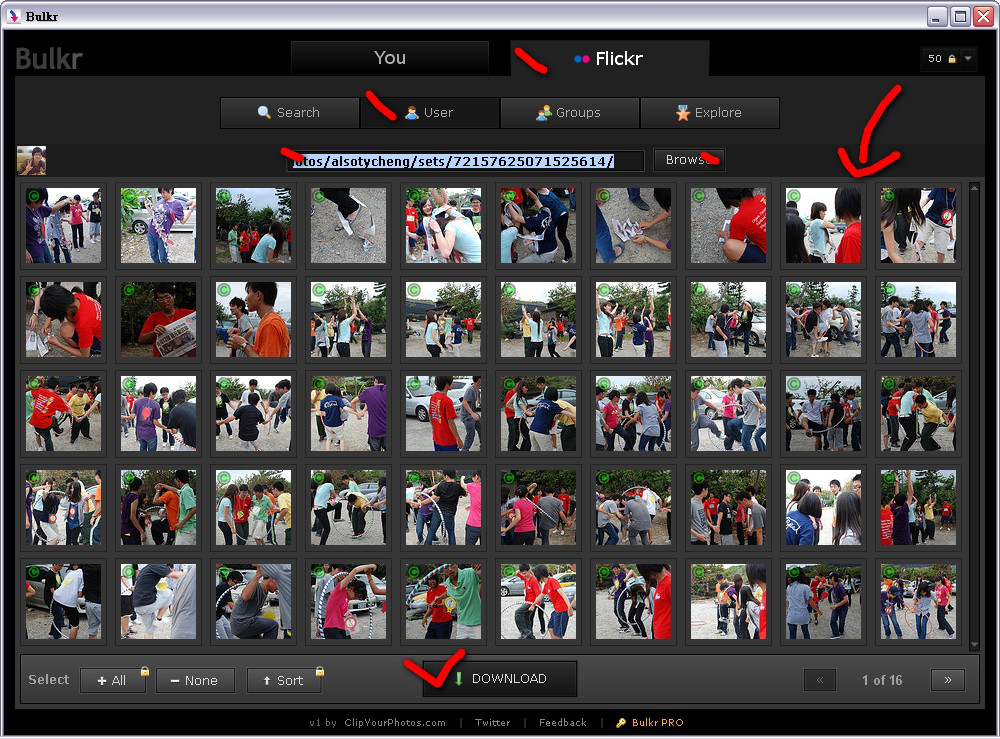Click the people icon on Groups
This screenshot has height=739, width=1000.
point(543,113)
